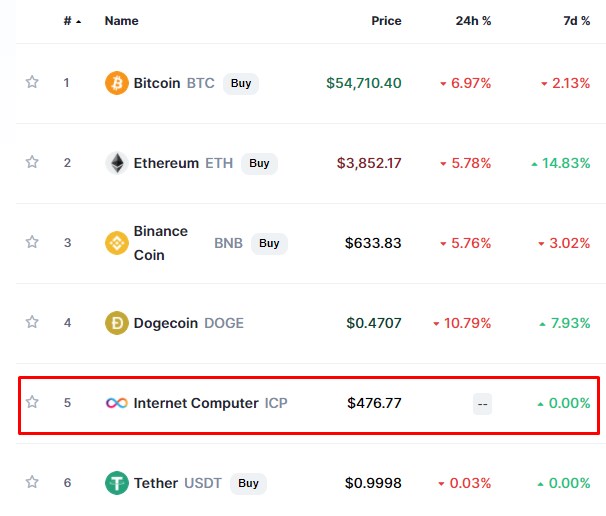Click Buy beside Binance Coin BNB
Image resolution: width=606 pixels, height=516 pixels.
(x=269, y=243)
